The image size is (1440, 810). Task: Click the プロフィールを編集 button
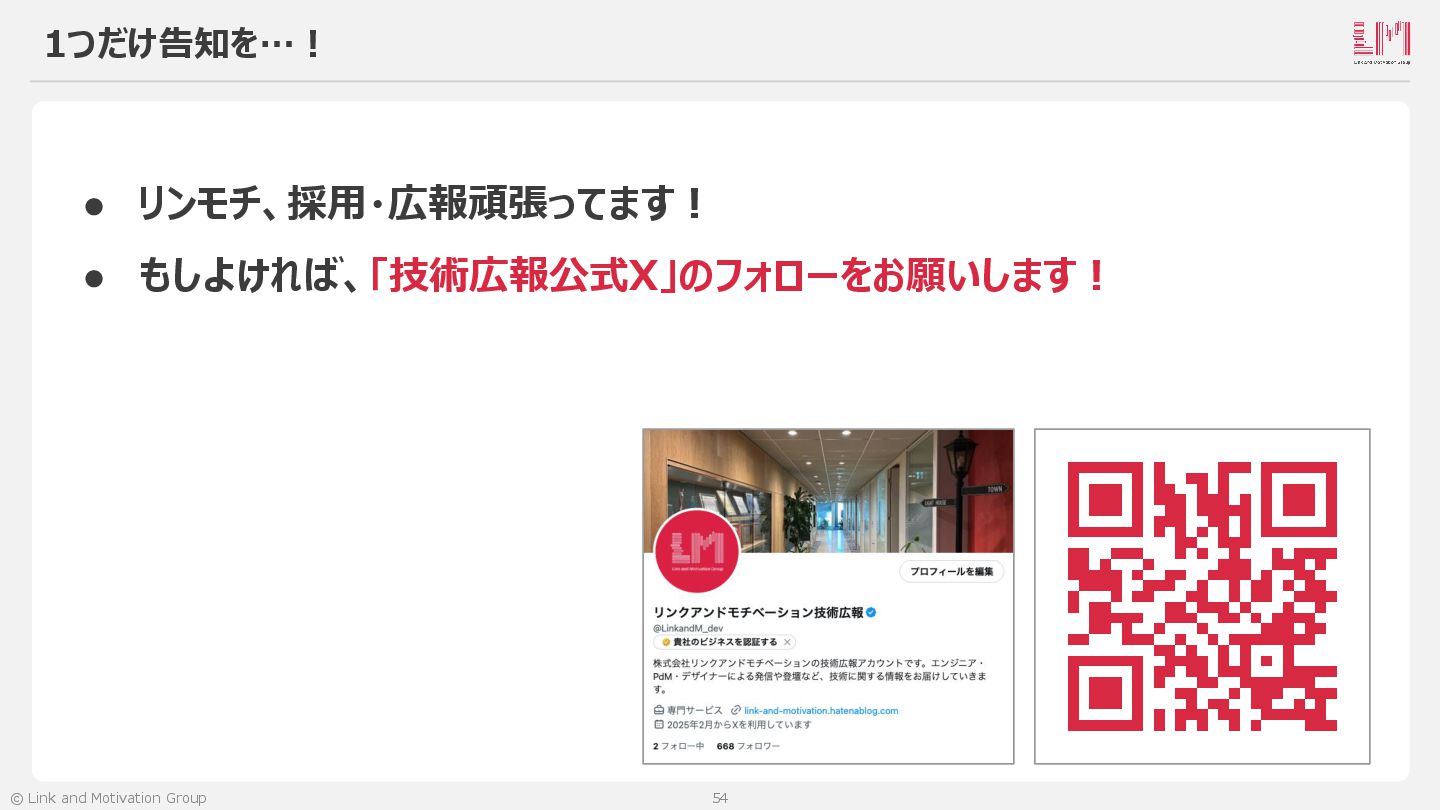click(x=951, y=571)
